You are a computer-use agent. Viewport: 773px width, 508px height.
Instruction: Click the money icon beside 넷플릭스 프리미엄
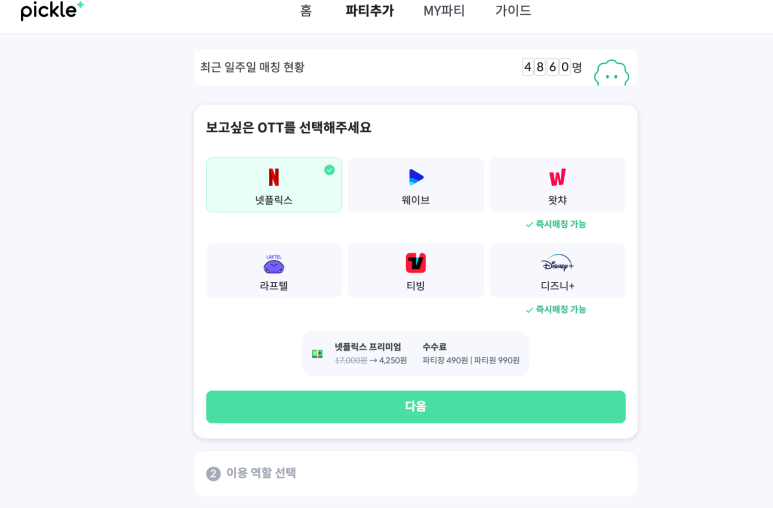[x=317, y=354]
